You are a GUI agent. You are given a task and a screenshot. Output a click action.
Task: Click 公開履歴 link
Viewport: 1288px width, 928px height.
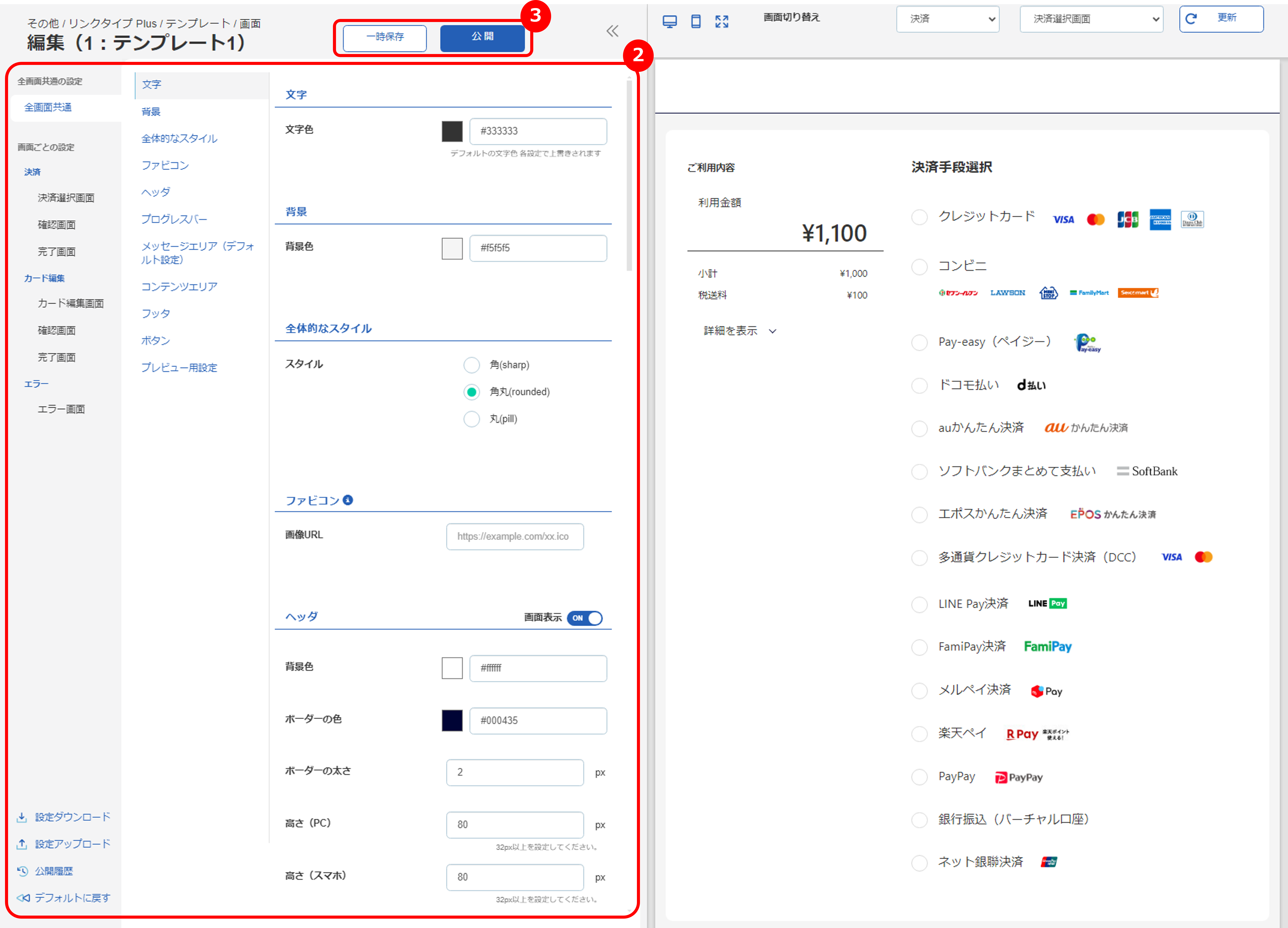tap(54, 871)
